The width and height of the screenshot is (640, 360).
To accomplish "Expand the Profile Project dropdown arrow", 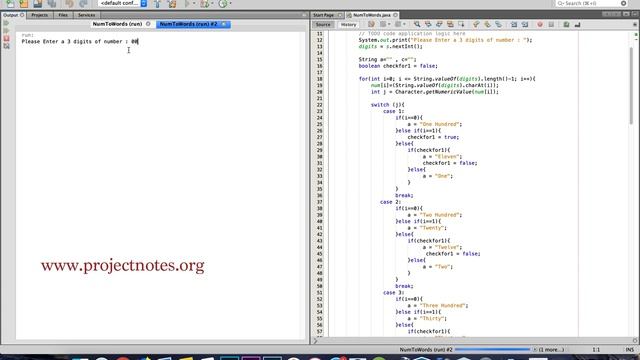I will [230, 4].
